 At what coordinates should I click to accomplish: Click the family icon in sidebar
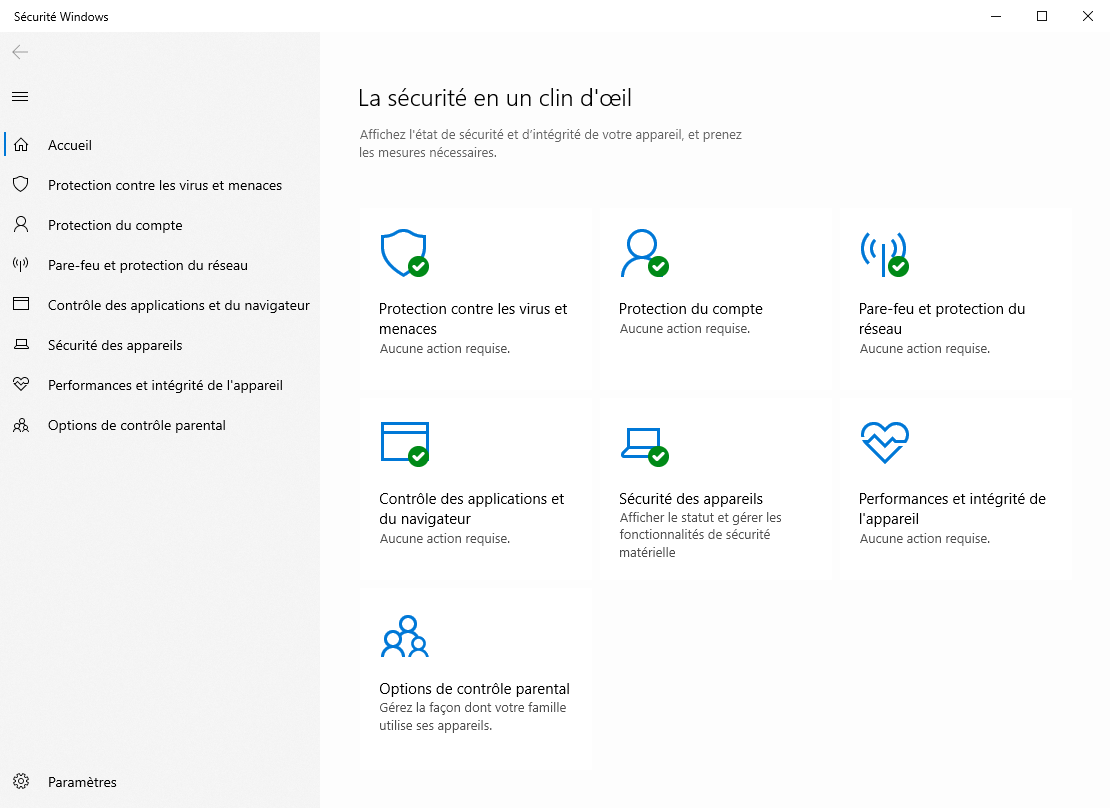21,425
